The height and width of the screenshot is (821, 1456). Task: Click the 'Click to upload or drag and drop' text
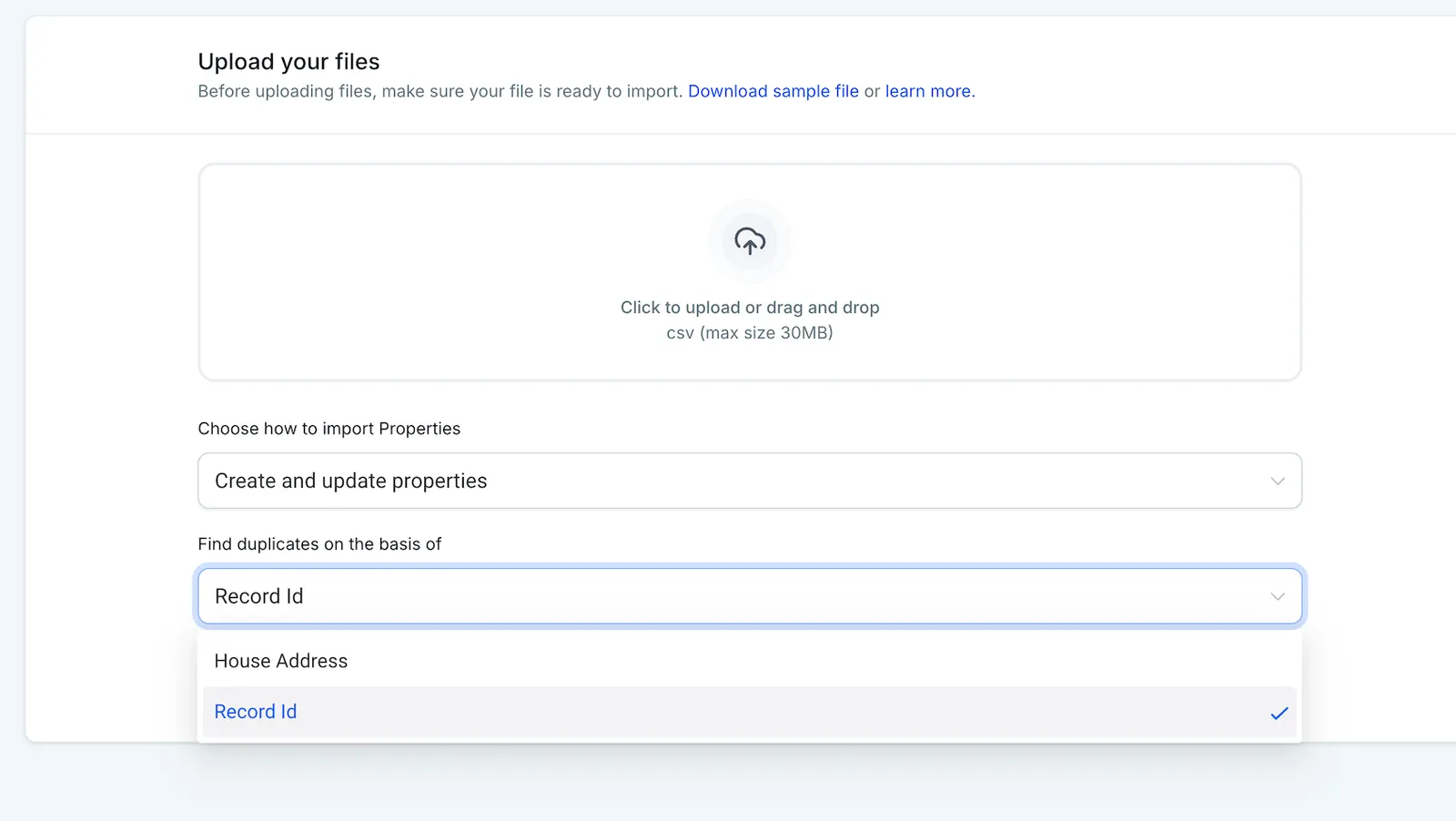[x=750, y=308]
